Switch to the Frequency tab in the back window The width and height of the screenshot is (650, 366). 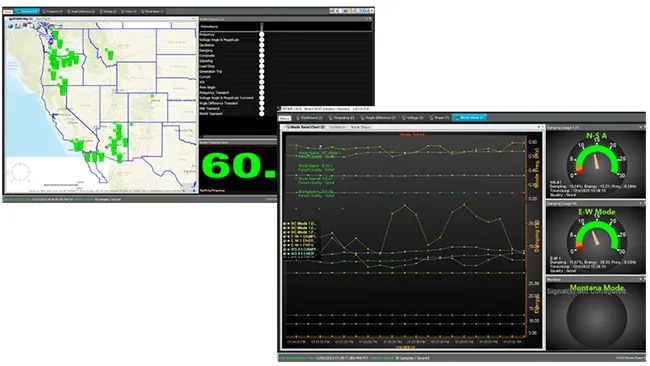(52, 12)
